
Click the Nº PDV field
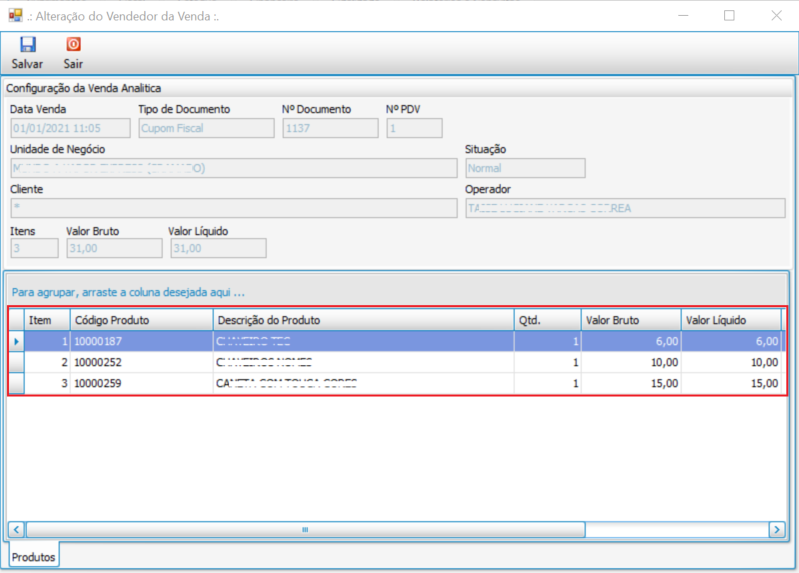(414, 128)
